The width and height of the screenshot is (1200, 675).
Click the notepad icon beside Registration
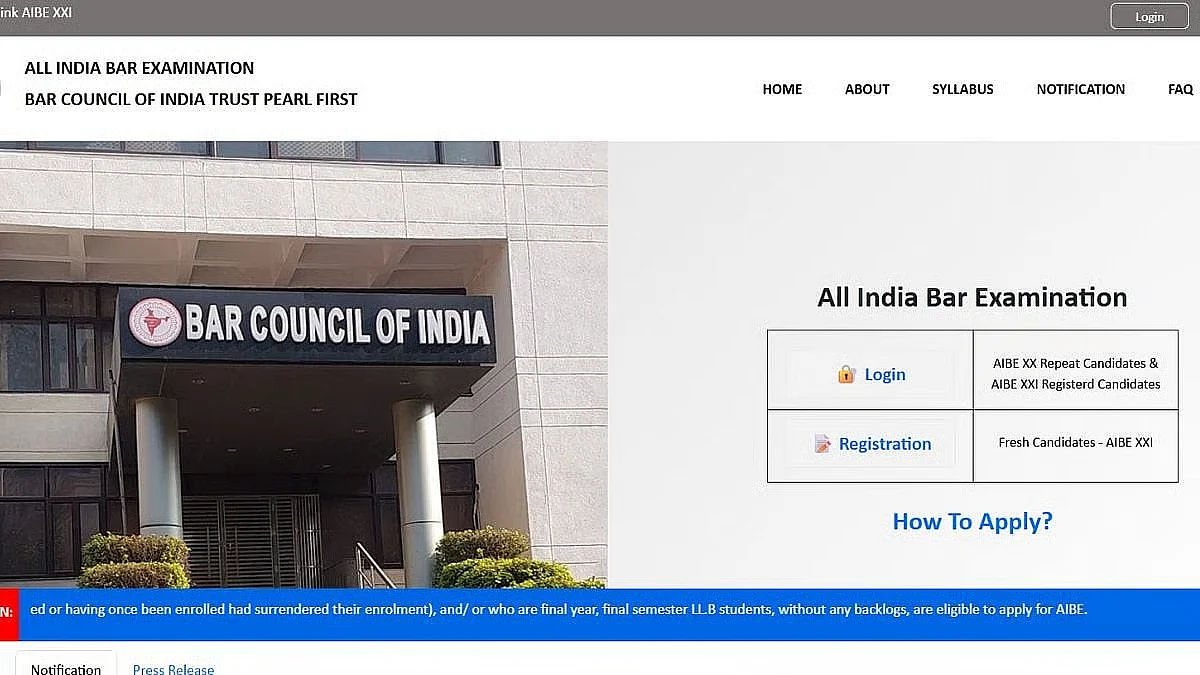822,444
